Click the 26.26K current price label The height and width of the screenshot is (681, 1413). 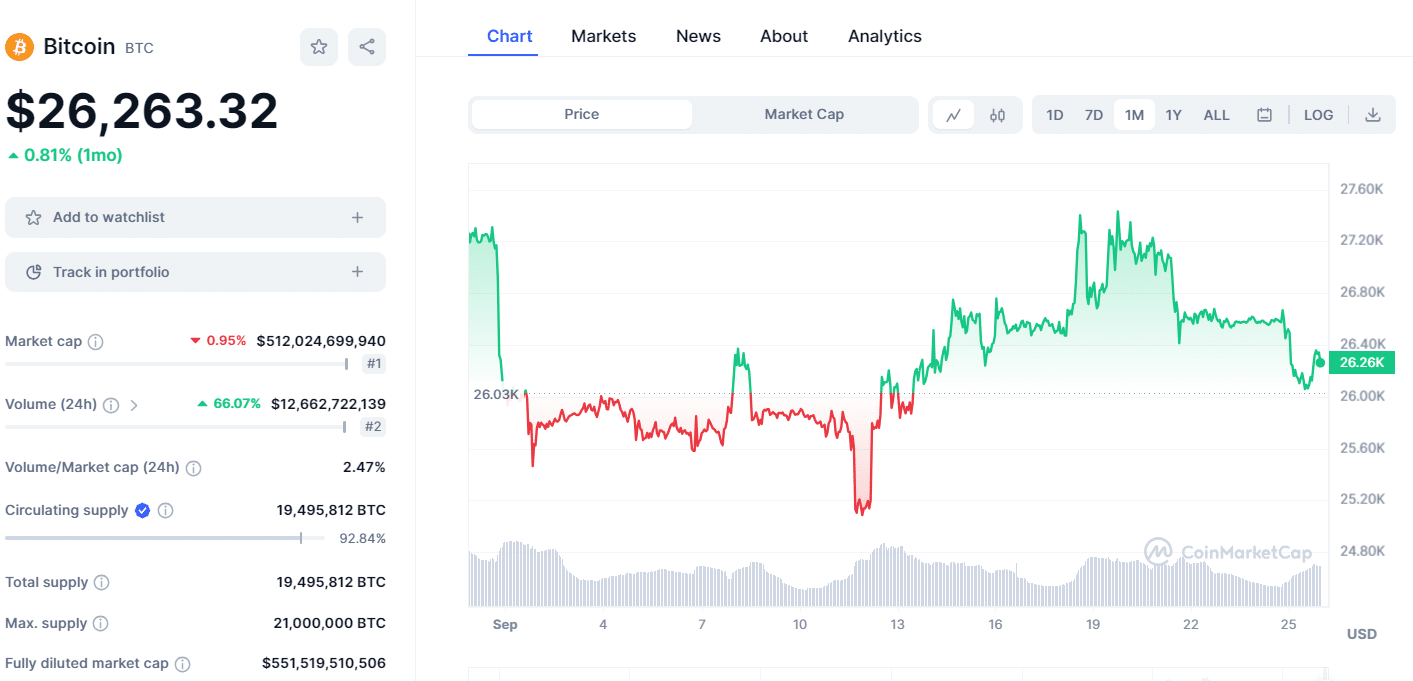1362,362
